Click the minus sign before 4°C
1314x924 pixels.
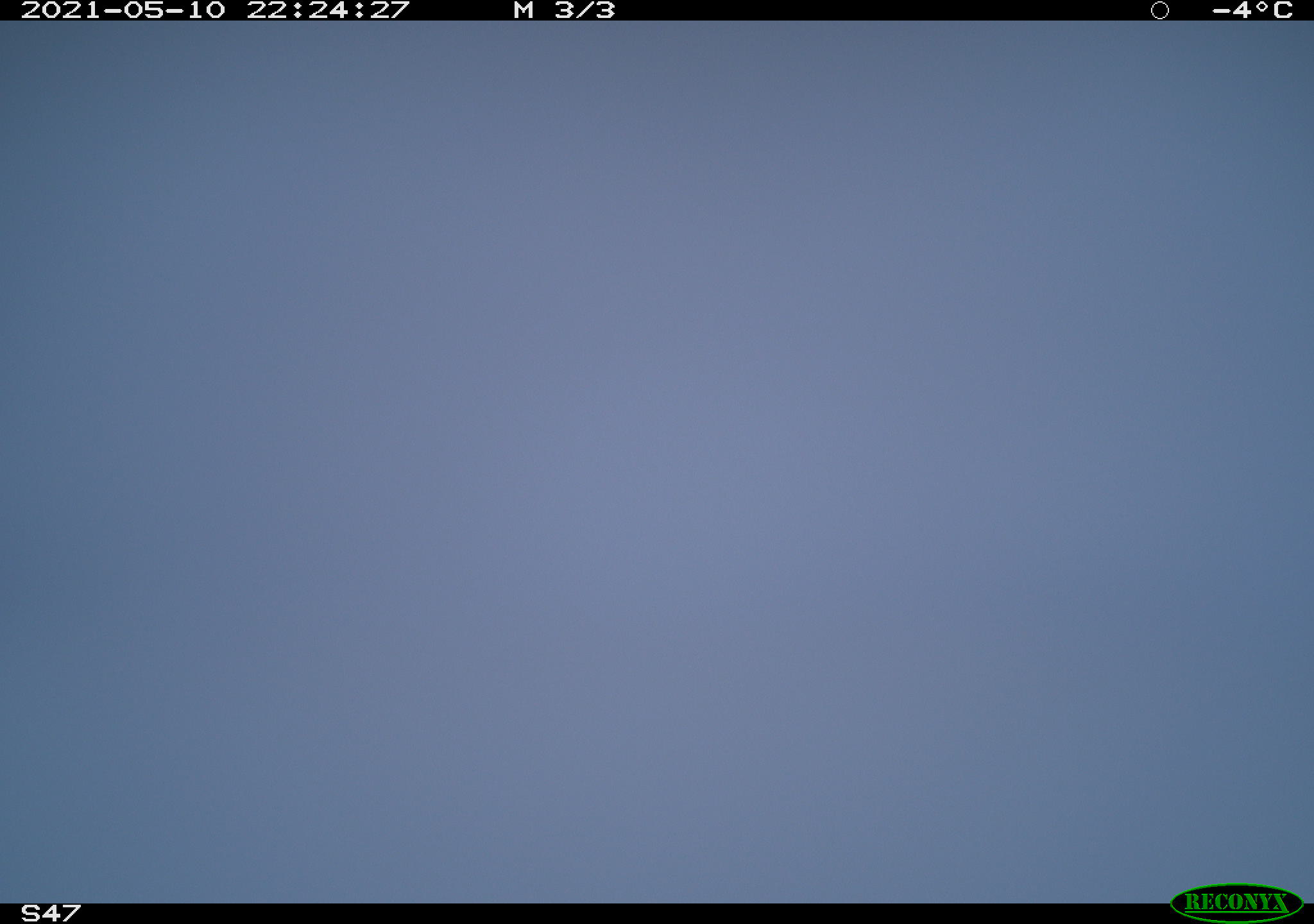click(1221, 11)
